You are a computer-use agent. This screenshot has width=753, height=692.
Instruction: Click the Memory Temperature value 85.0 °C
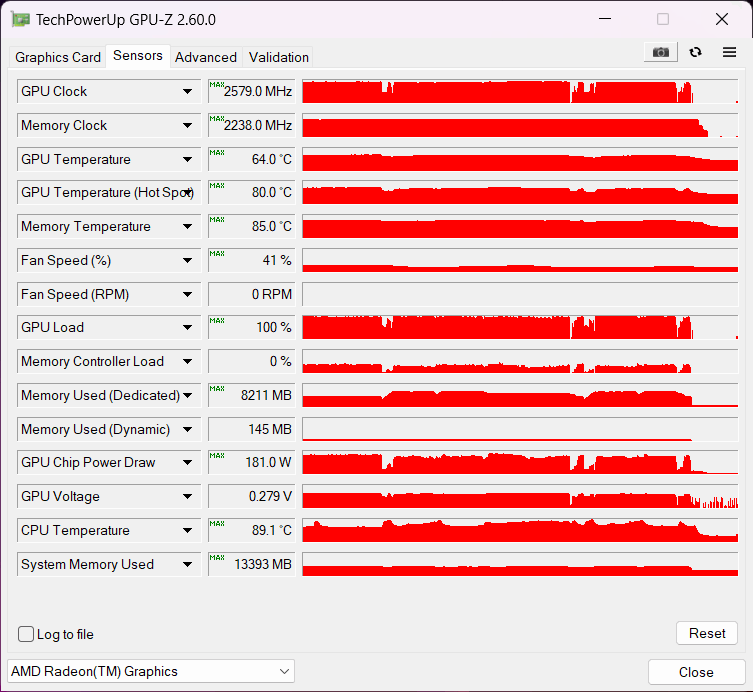coord(252,227)
